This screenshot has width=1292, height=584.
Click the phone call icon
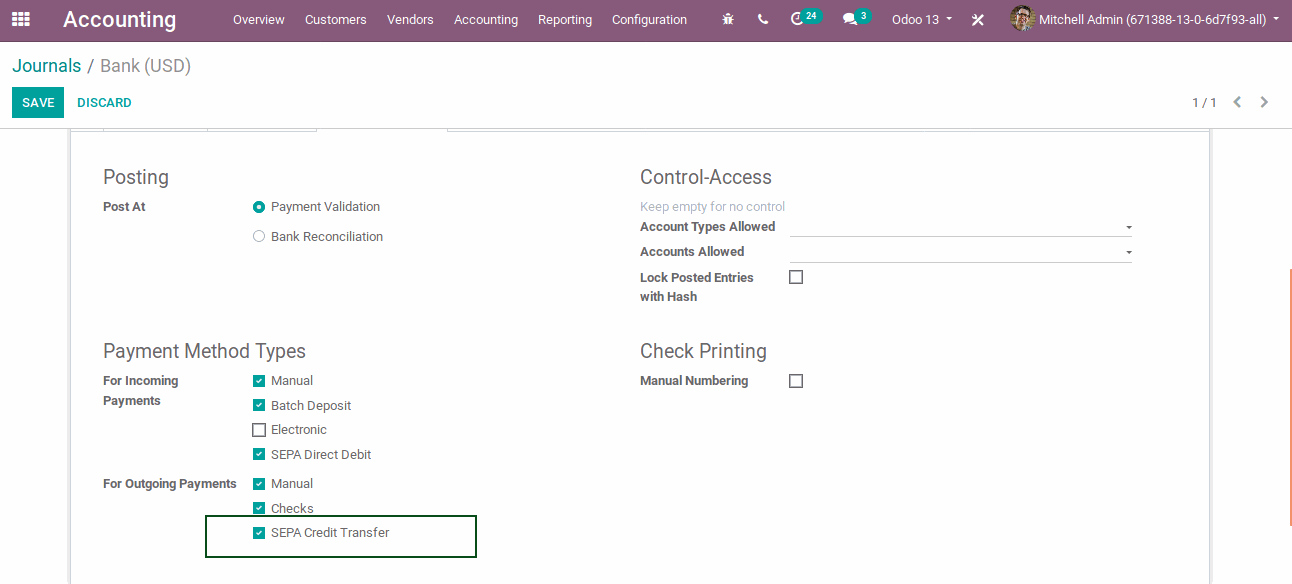pyautogui.click(x=763, y=19)
